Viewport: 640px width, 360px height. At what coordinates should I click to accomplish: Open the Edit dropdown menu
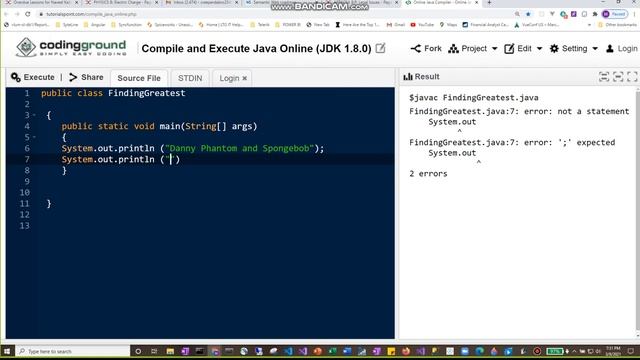[x=523, y=49]
